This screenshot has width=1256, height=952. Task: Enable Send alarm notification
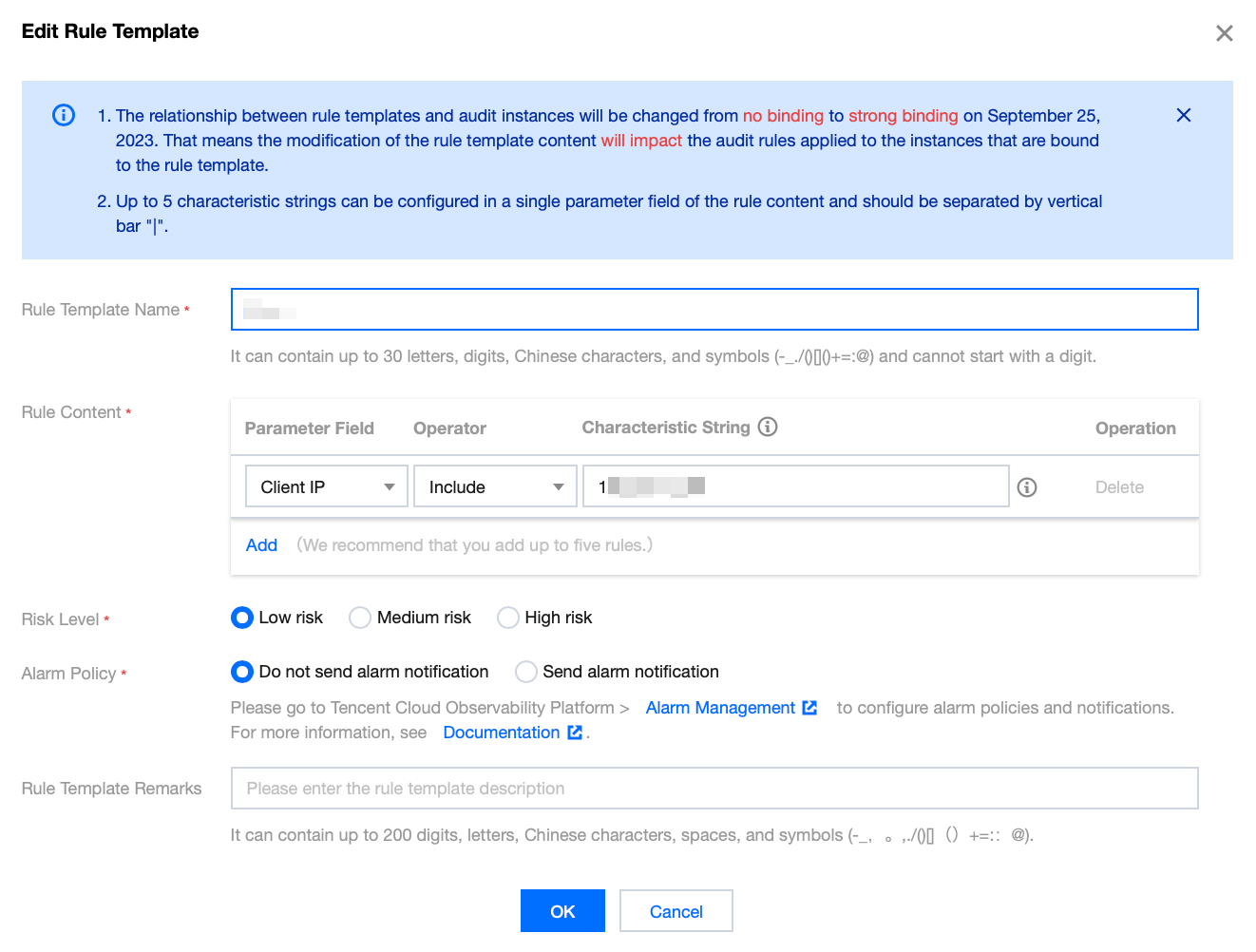(526, 672)
